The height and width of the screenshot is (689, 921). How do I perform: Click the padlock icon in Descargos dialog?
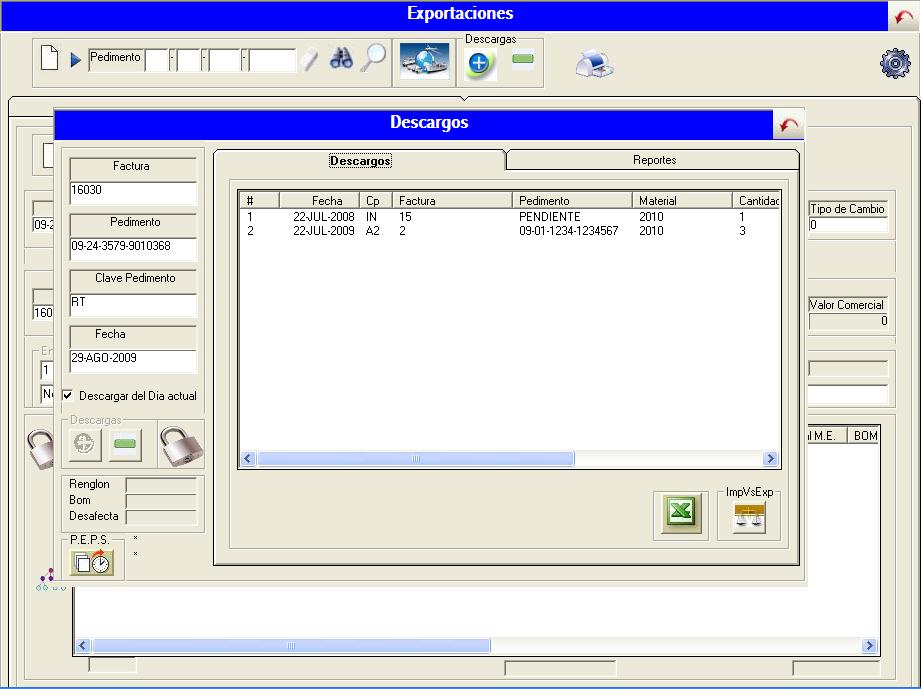pyautogui.click(x=181, y=446)
